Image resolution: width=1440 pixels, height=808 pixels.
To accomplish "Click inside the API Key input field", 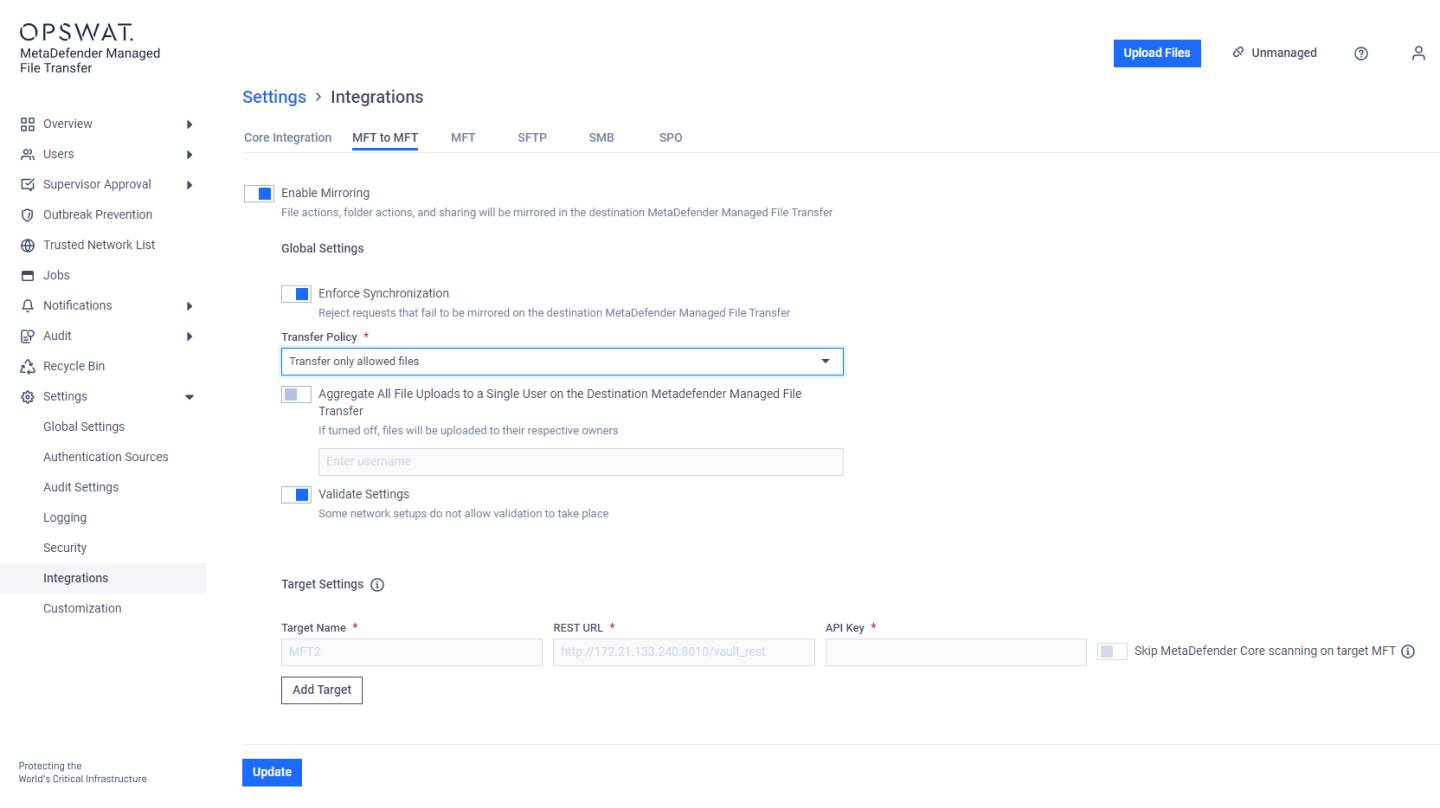I will pyautogui.click(x=955, y=652).
